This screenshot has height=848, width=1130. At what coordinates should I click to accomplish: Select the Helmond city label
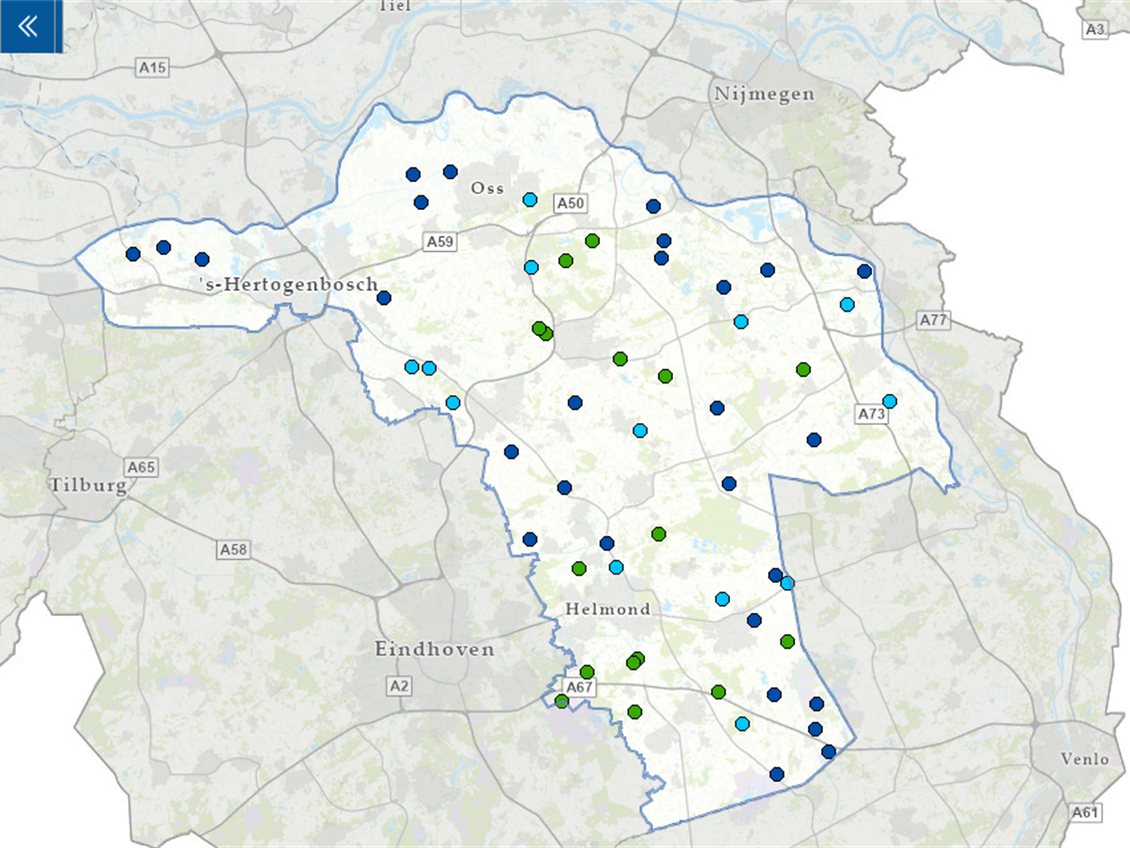tap(608, 609)
